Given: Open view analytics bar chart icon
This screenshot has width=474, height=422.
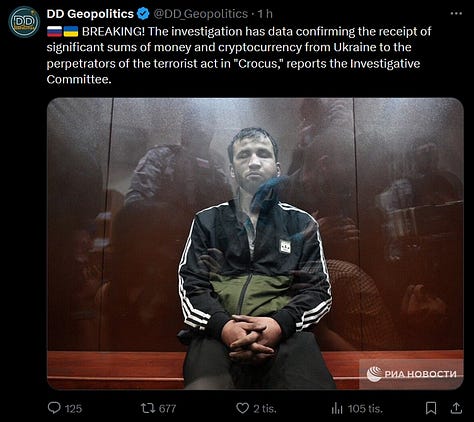Looking at the screenshot, I should (x=337, y=408).
